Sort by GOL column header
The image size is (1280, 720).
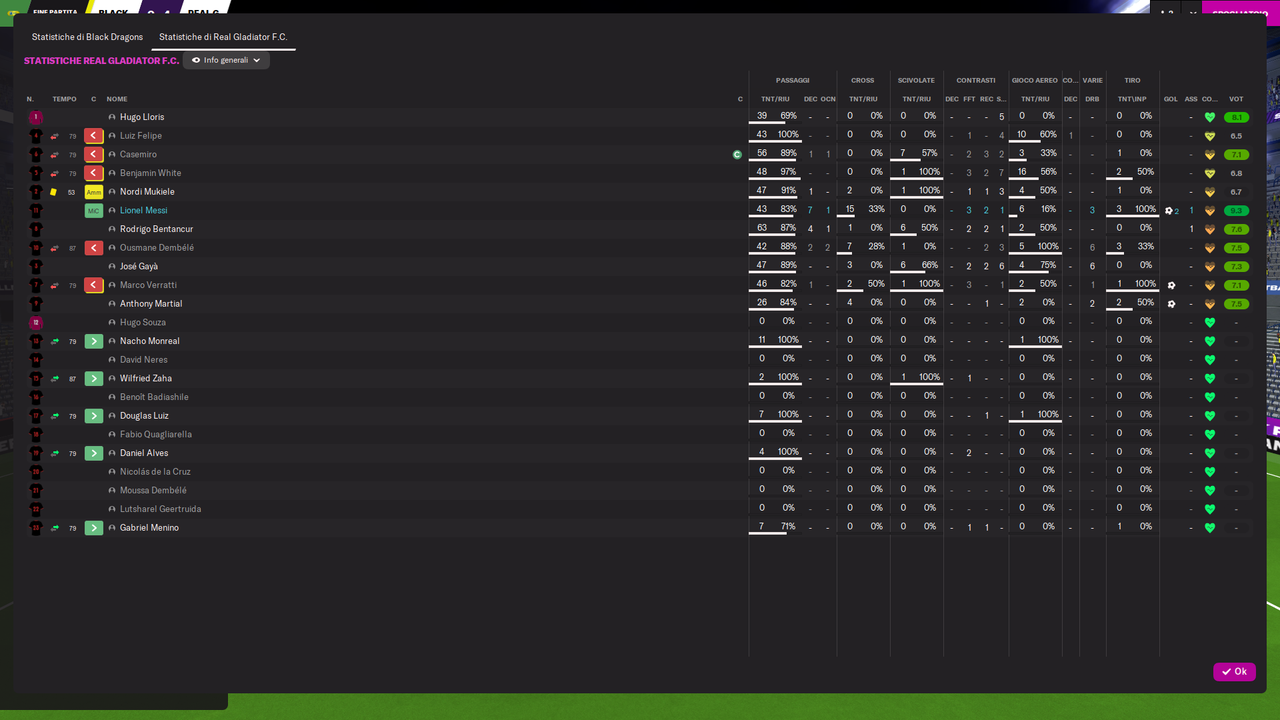tap(1171, 99)
